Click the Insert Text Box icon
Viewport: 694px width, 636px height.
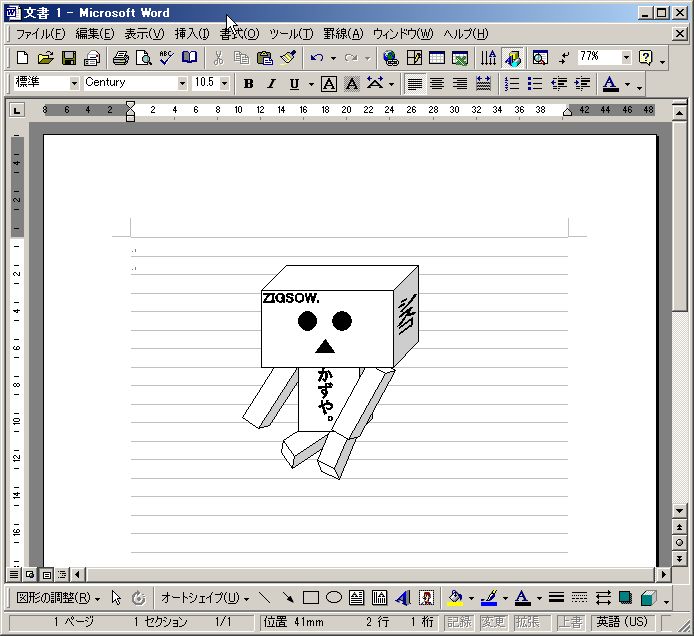(x=357, y=598)
